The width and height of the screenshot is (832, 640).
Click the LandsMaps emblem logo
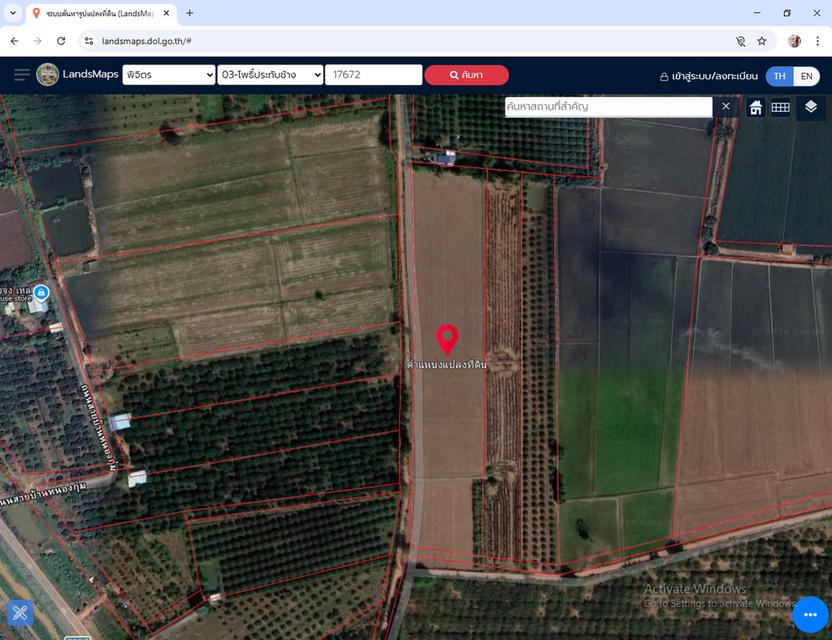click(48, 75)
